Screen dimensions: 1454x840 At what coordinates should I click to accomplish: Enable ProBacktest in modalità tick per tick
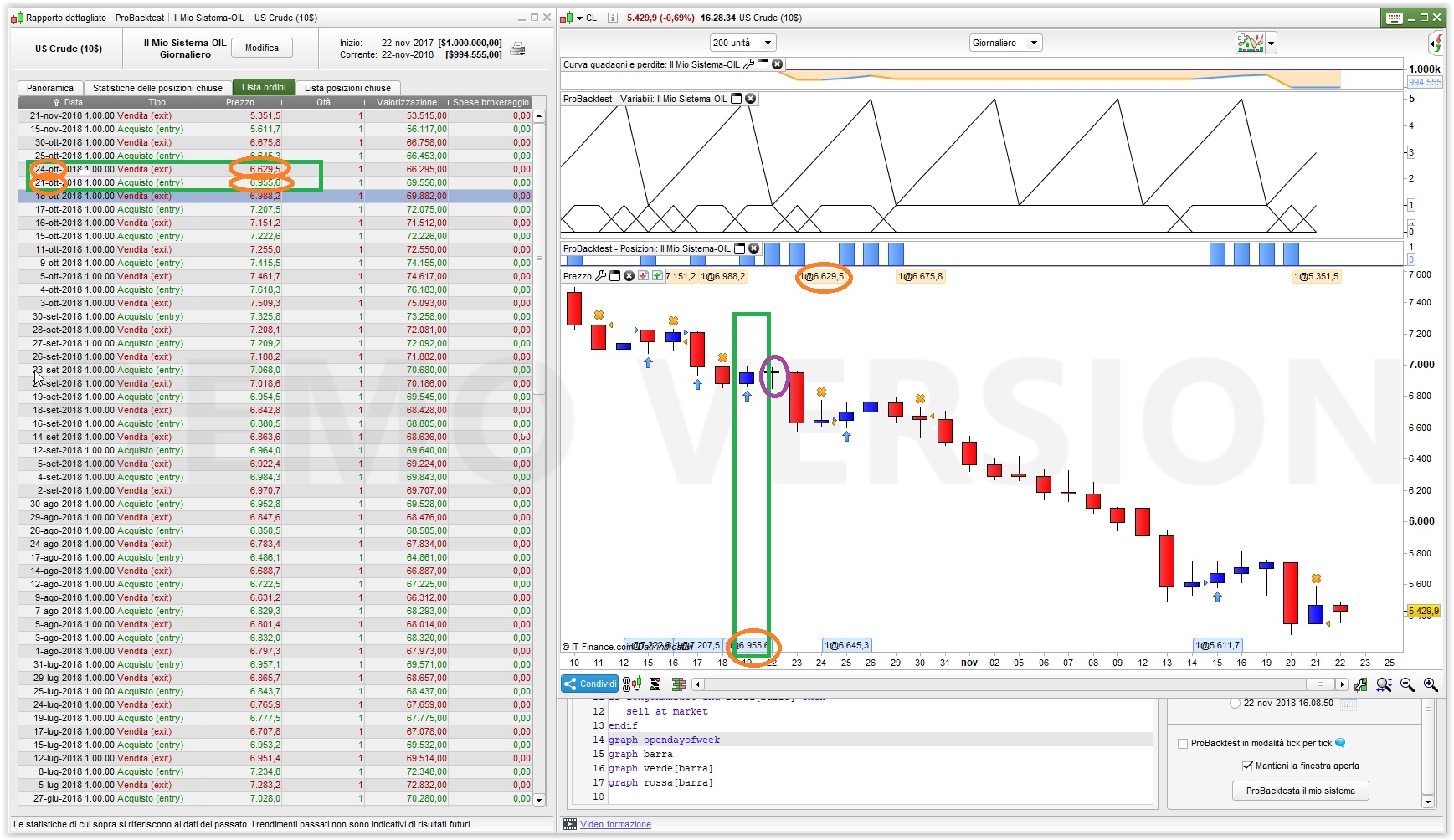coord(1183,744)
